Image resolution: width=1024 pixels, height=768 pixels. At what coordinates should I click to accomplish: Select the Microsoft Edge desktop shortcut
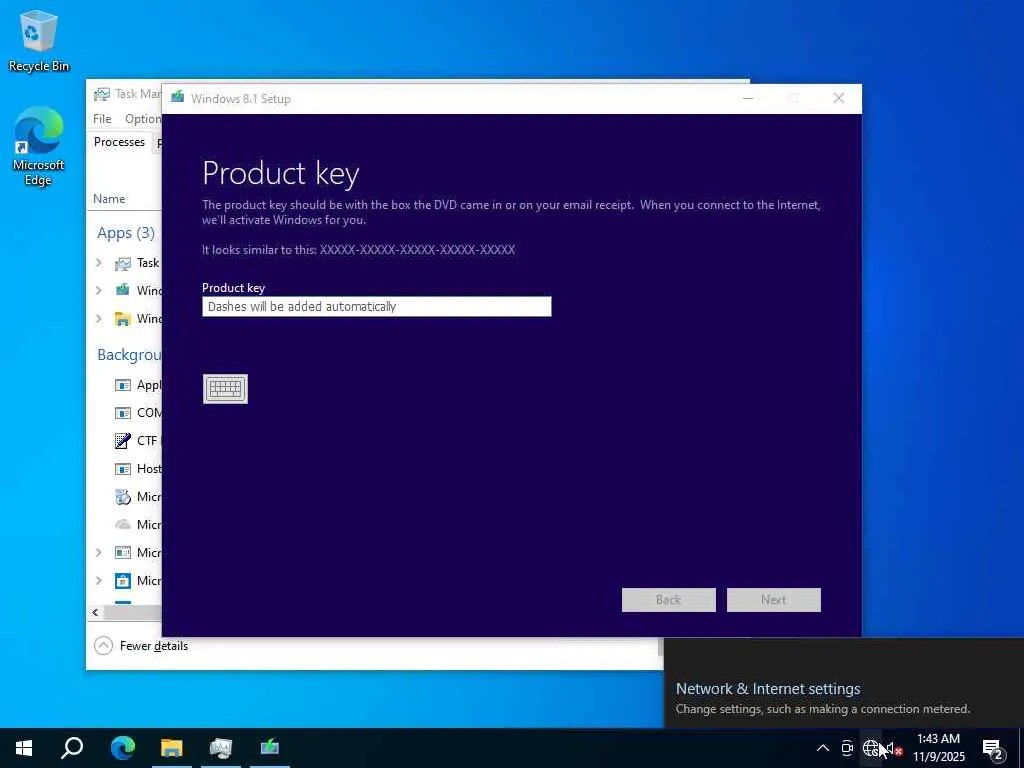click(x=38, y=146)
